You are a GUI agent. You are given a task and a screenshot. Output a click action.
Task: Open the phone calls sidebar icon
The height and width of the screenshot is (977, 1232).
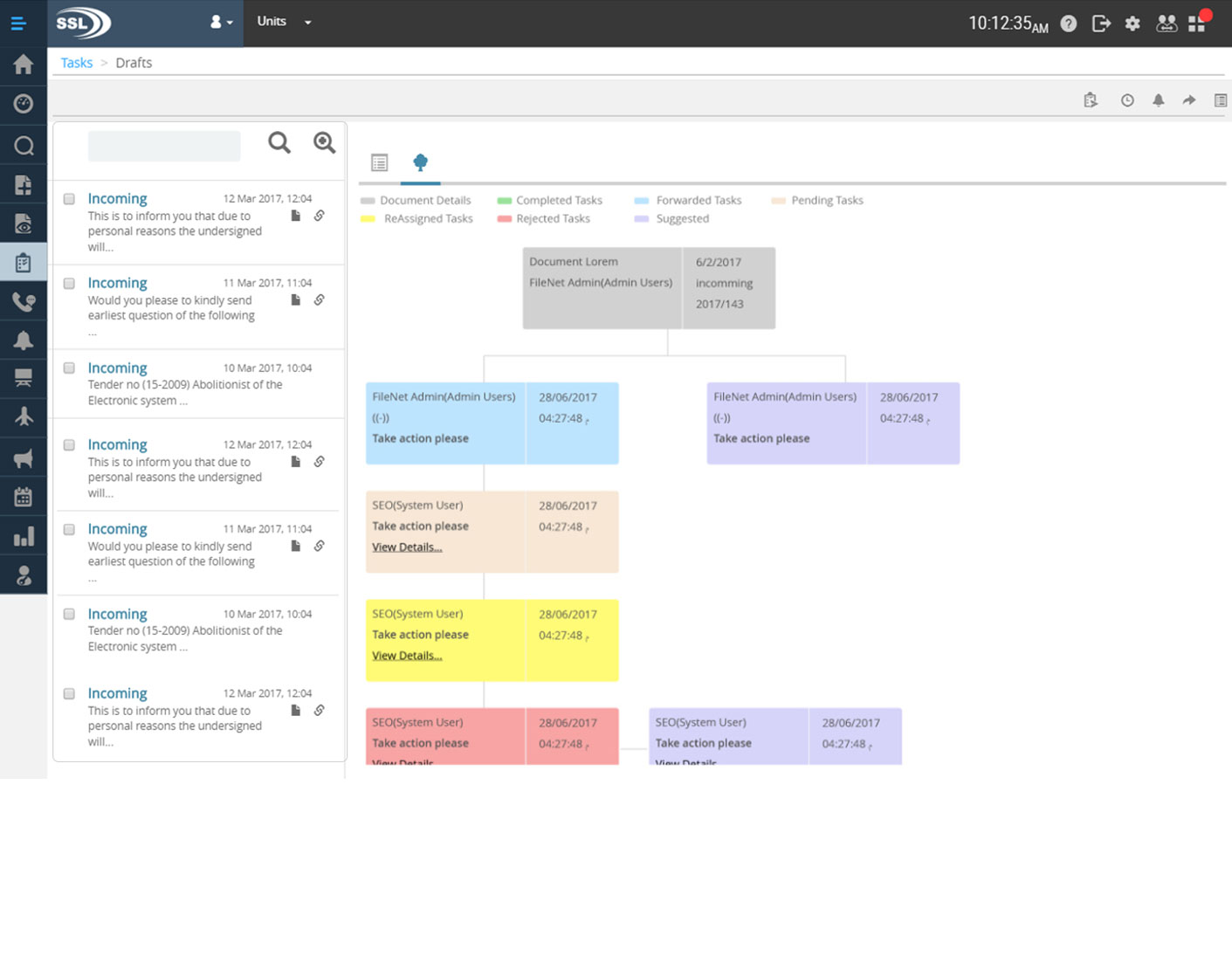24,302
